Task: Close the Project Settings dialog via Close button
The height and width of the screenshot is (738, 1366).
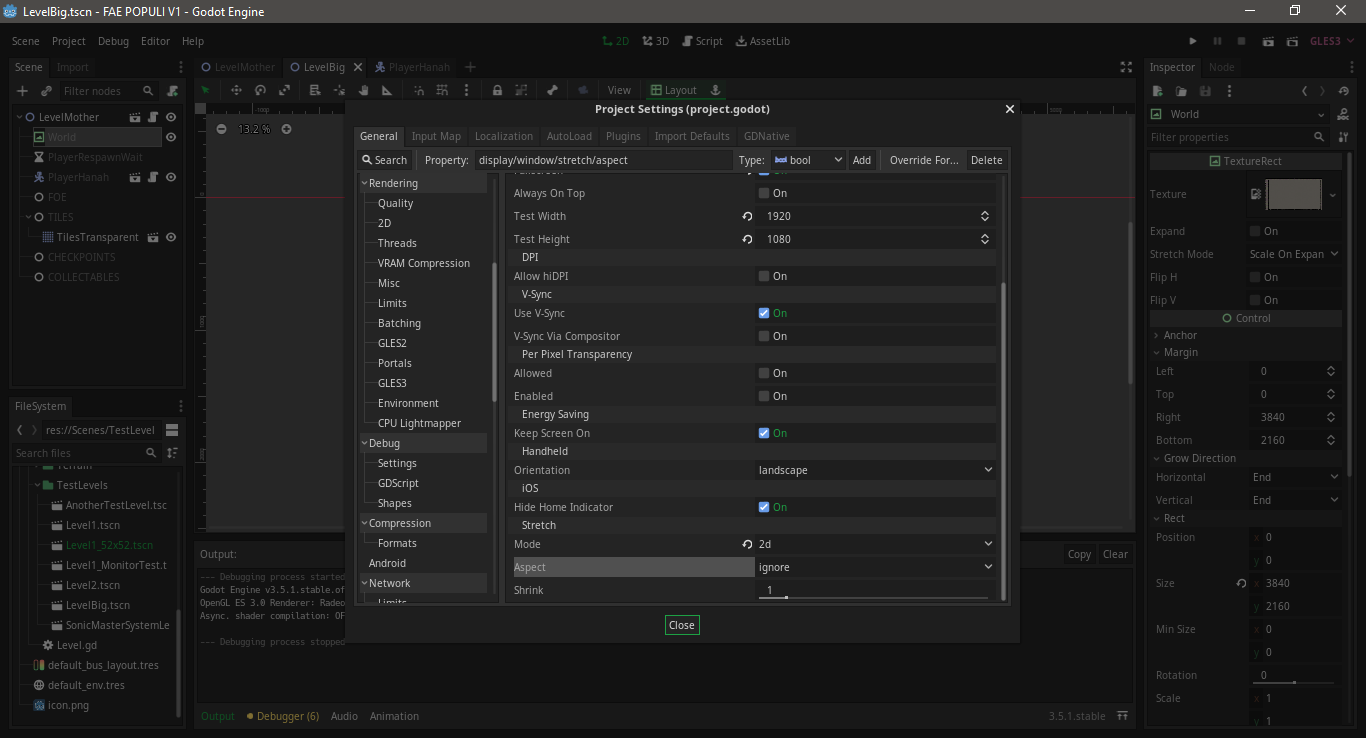Action: pyautogui.click(x=682, y=625)
